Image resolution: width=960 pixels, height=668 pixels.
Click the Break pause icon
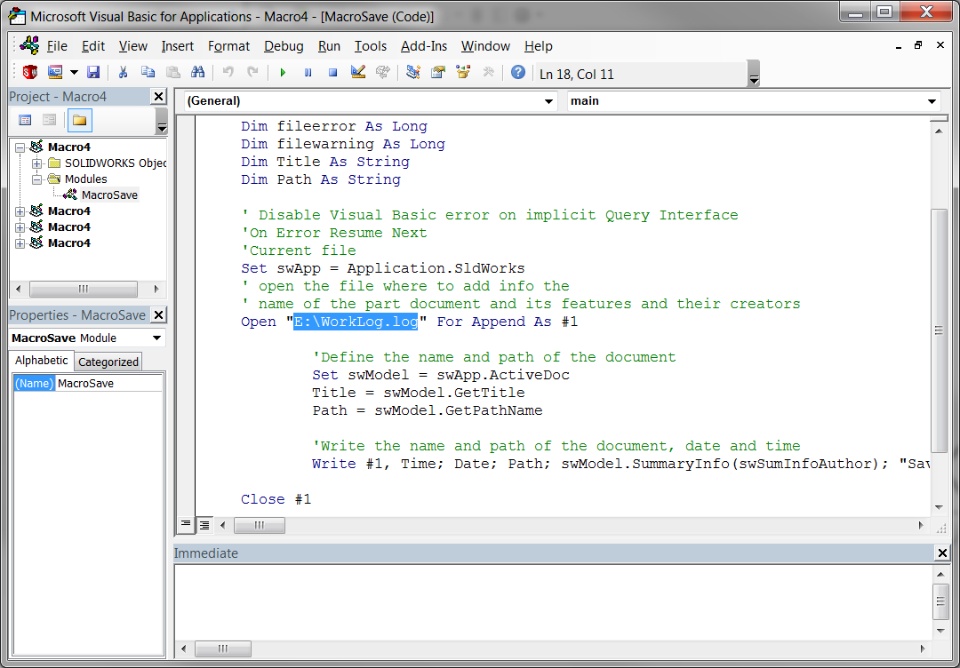click(x=308, y=72)
